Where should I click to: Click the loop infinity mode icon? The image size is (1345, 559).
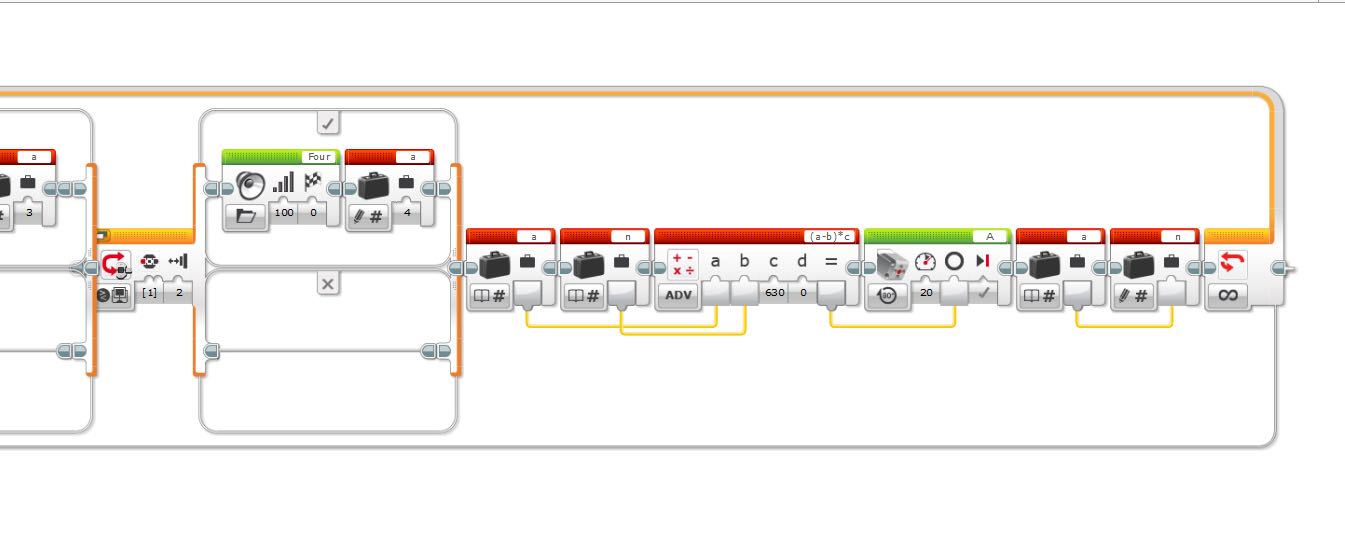tap(1228, 295)
